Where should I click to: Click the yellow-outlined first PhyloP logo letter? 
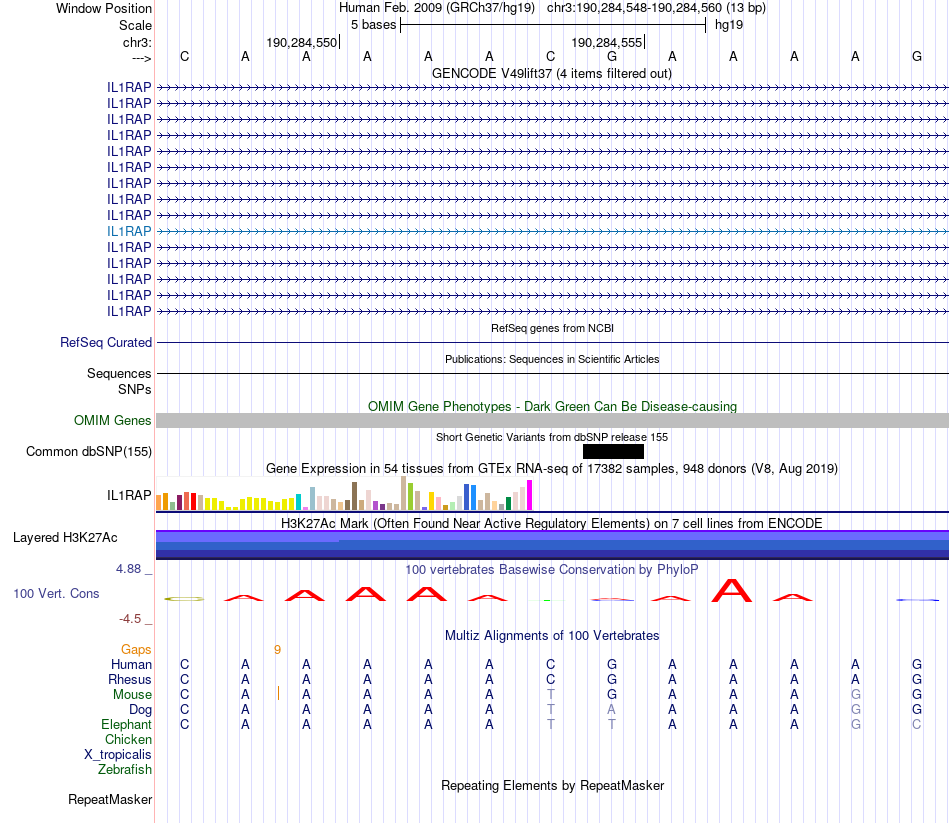click(184, 599)
